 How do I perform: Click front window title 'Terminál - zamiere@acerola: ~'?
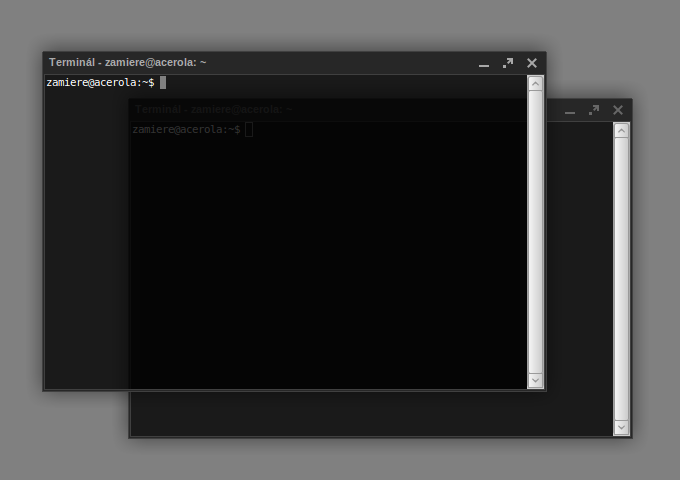pyautogui.click(x=128, y=62)
